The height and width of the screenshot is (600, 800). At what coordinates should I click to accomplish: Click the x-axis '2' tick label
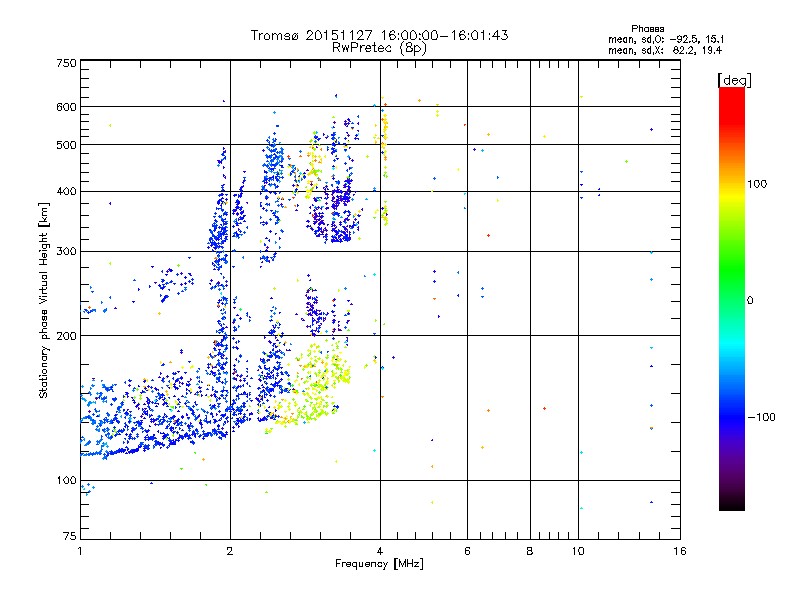tap(230, 551)
